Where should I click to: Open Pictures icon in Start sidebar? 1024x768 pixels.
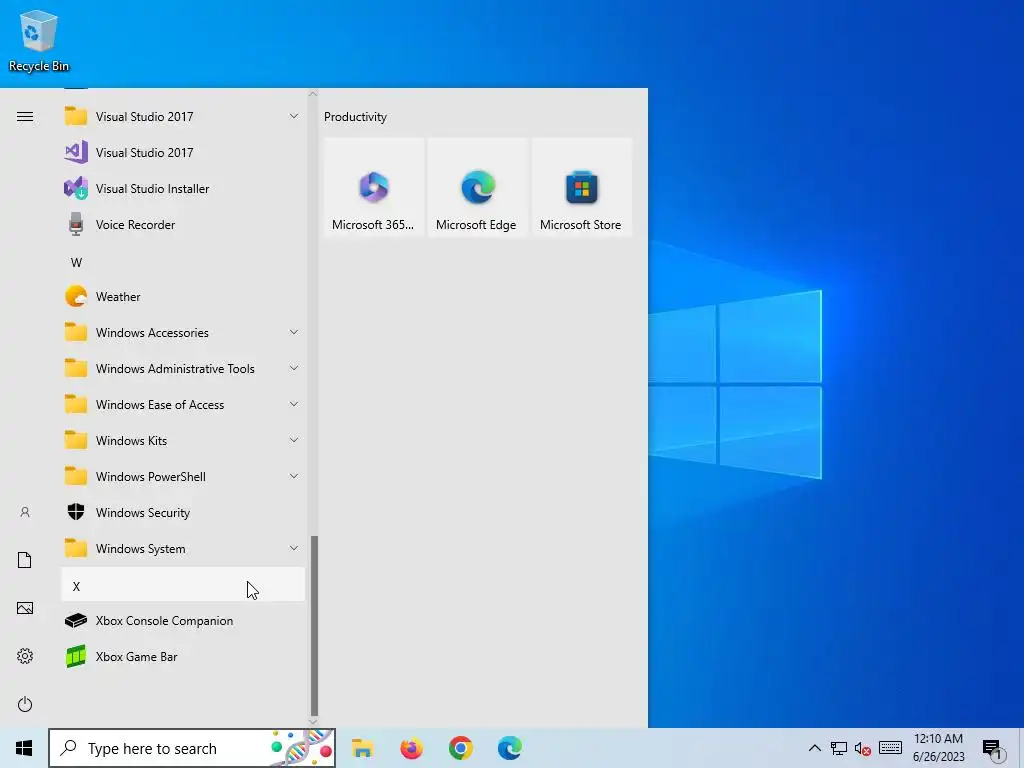pyautogui.click(x=25, y=608)
